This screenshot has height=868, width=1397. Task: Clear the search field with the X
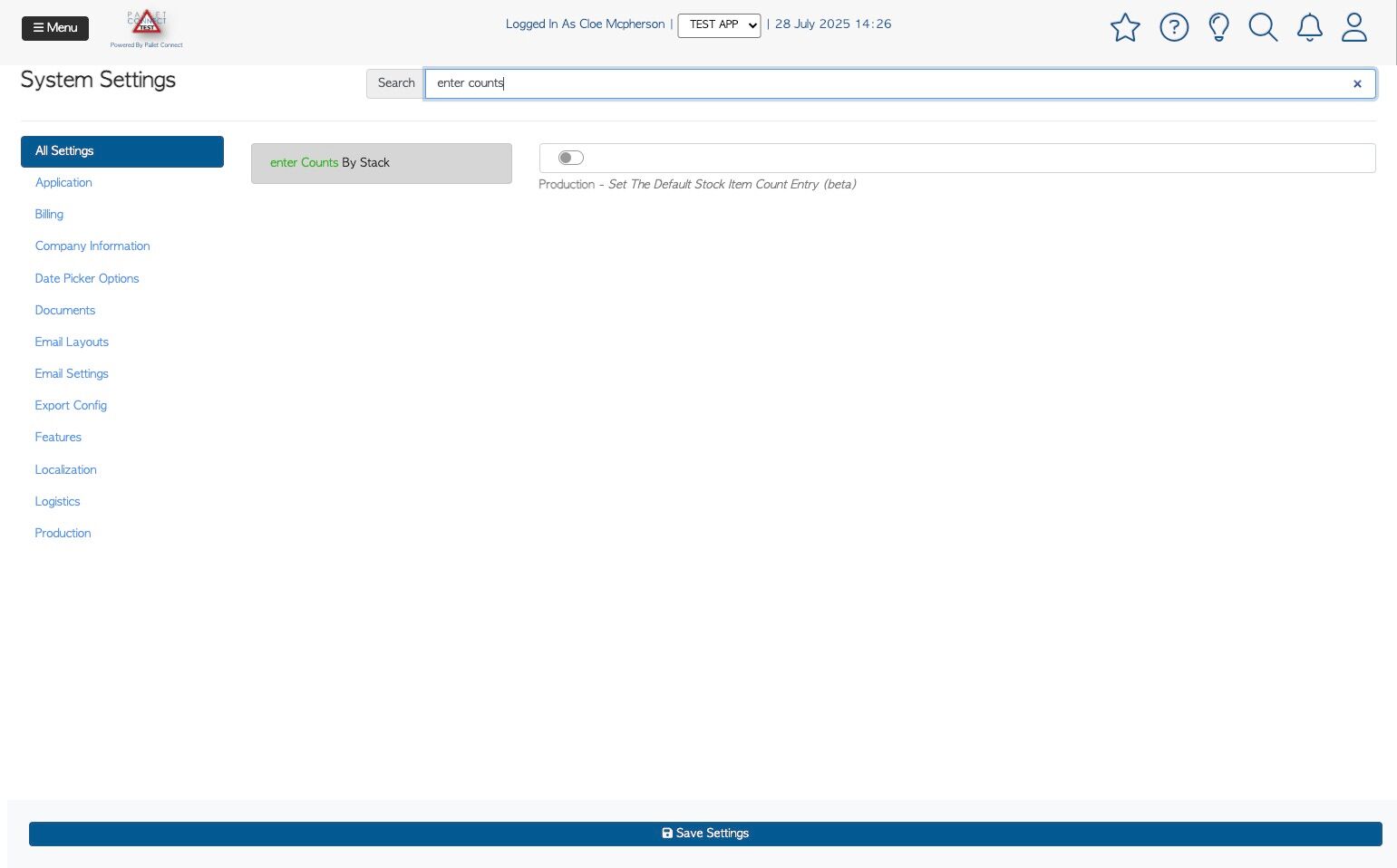point(1357,83)
